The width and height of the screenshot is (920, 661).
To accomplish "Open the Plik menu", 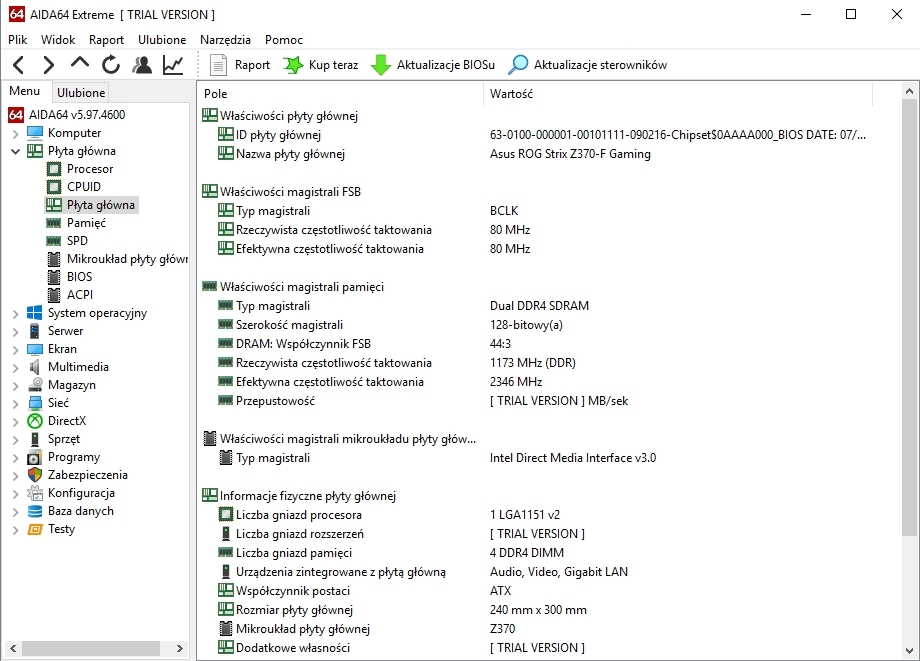I will coord(18,40).
